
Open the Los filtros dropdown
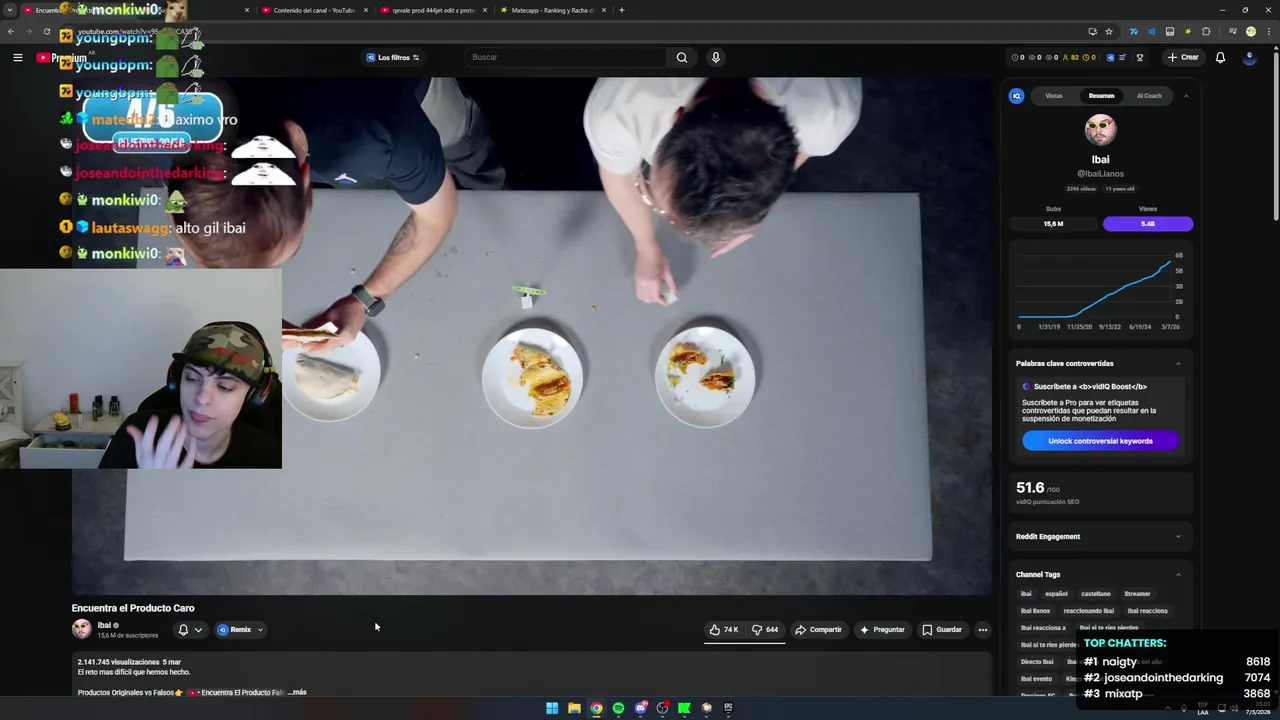click(392, 57)
